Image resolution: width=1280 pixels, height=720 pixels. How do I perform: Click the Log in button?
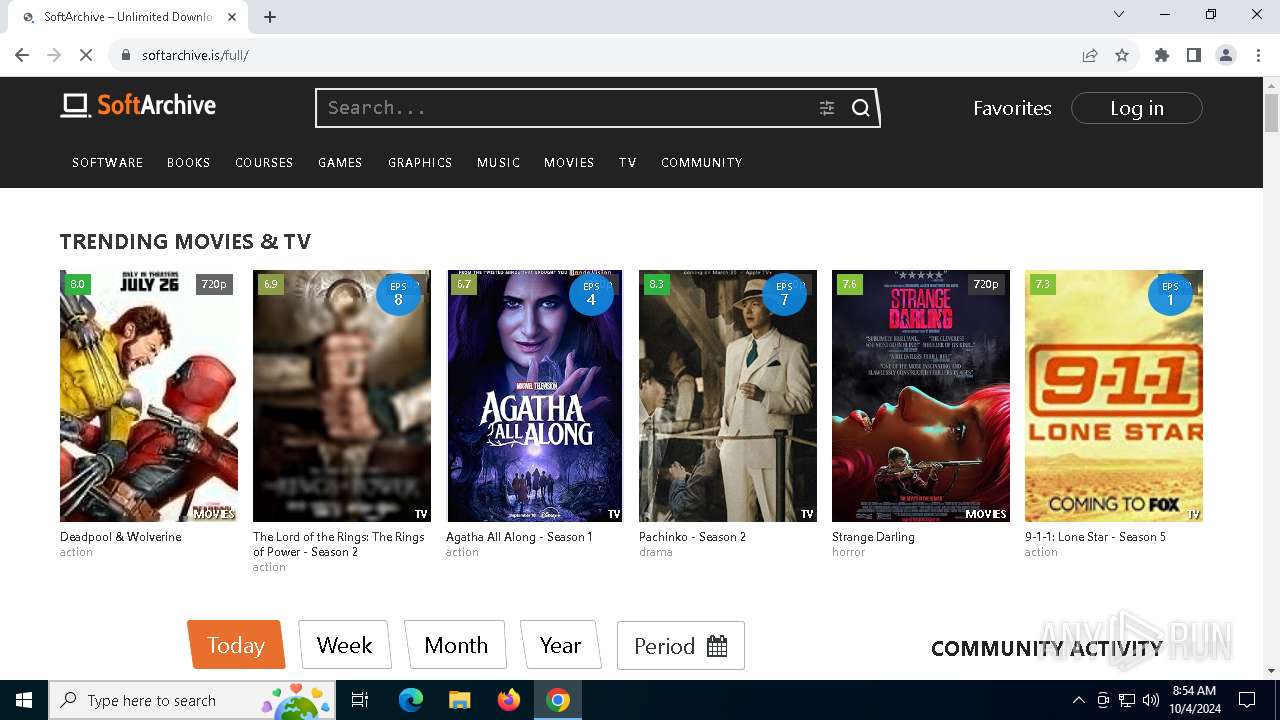1137,108
